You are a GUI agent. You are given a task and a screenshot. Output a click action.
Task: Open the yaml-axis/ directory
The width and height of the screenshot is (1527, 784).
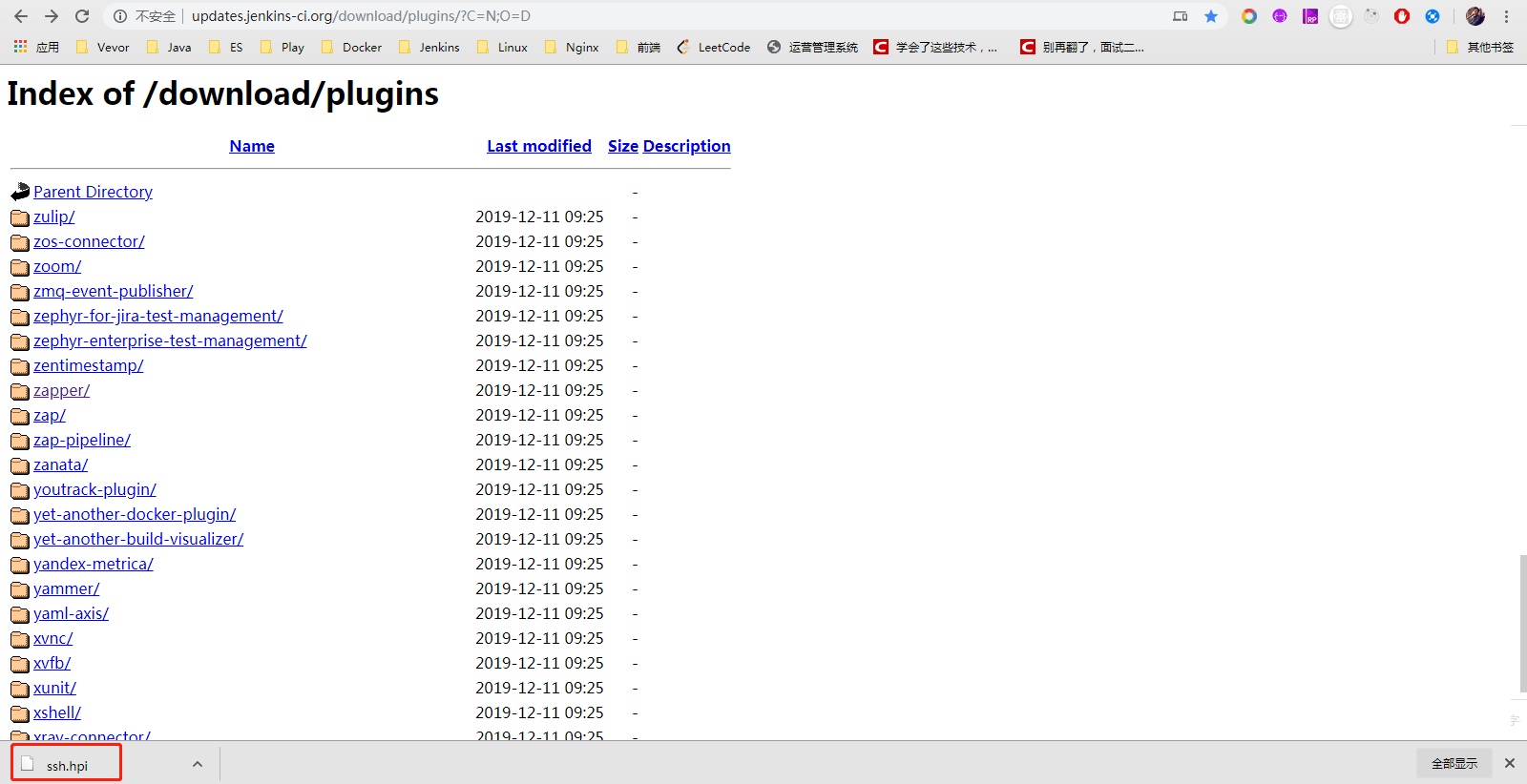71,613
